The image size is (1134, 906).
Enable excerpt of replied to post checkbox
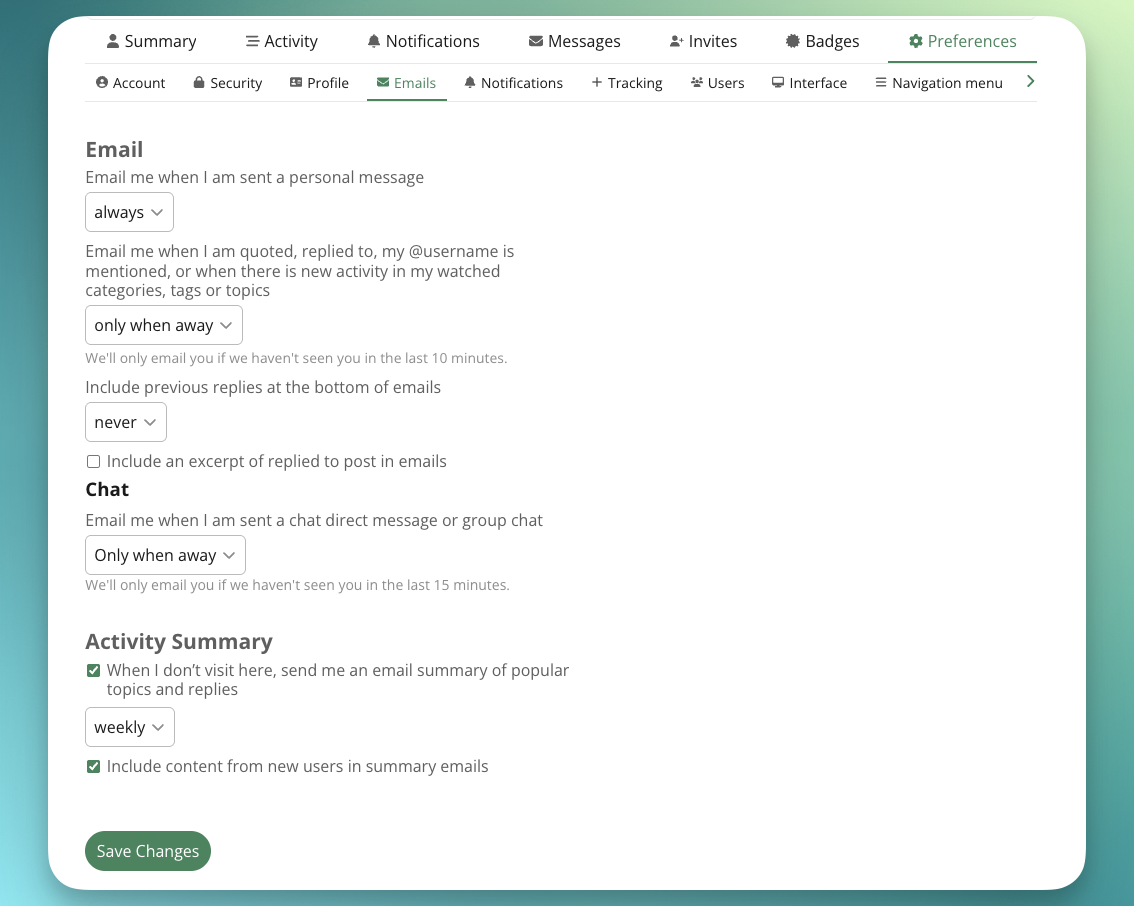click(x=93, y=461)
